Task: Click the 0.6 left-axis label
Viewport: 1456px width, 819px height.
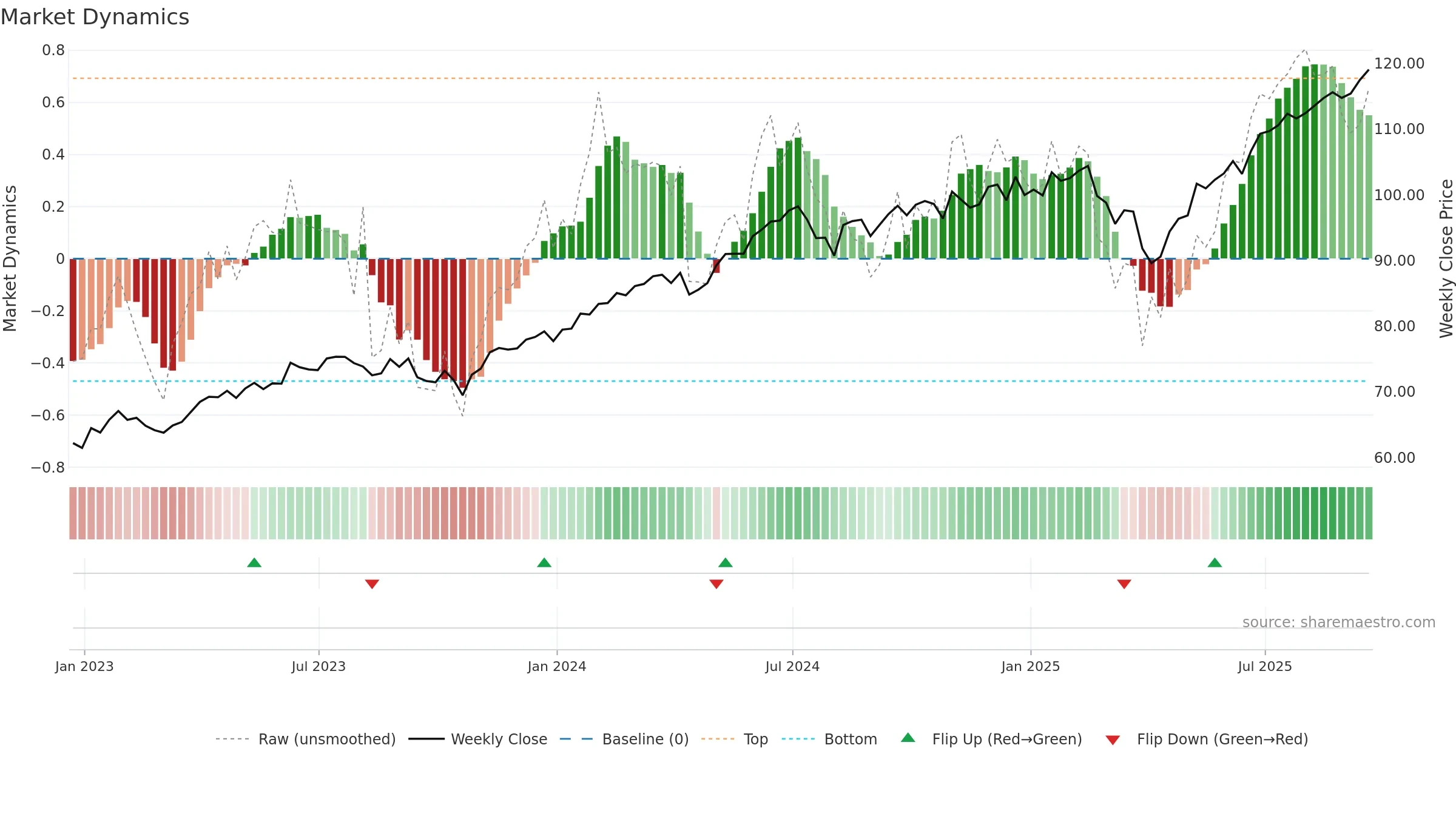Action: 53,103
